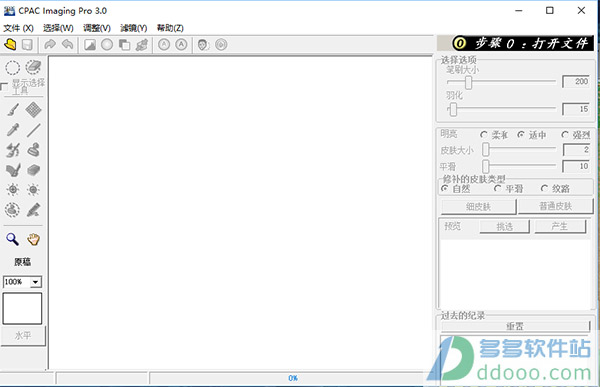Click the square contrast image toolbar icon

tap(90, 45)
